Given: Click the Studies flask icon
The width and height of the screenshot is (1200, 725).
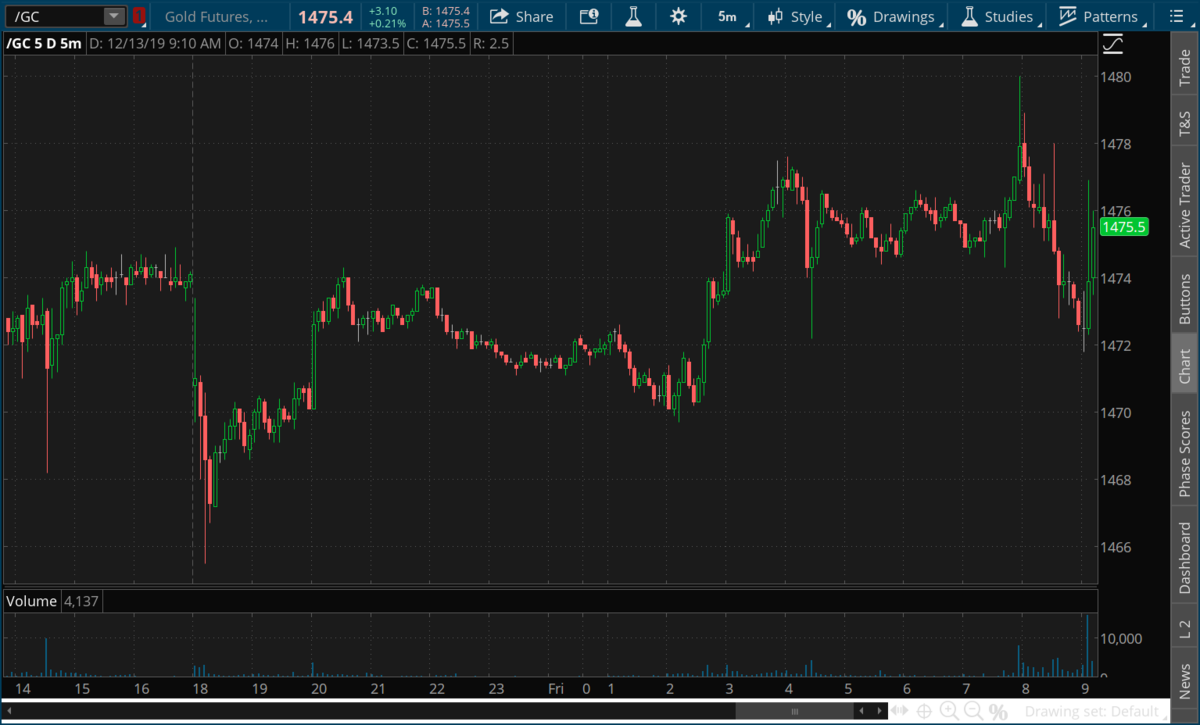Looking at the screenshot, I should 968,16.
